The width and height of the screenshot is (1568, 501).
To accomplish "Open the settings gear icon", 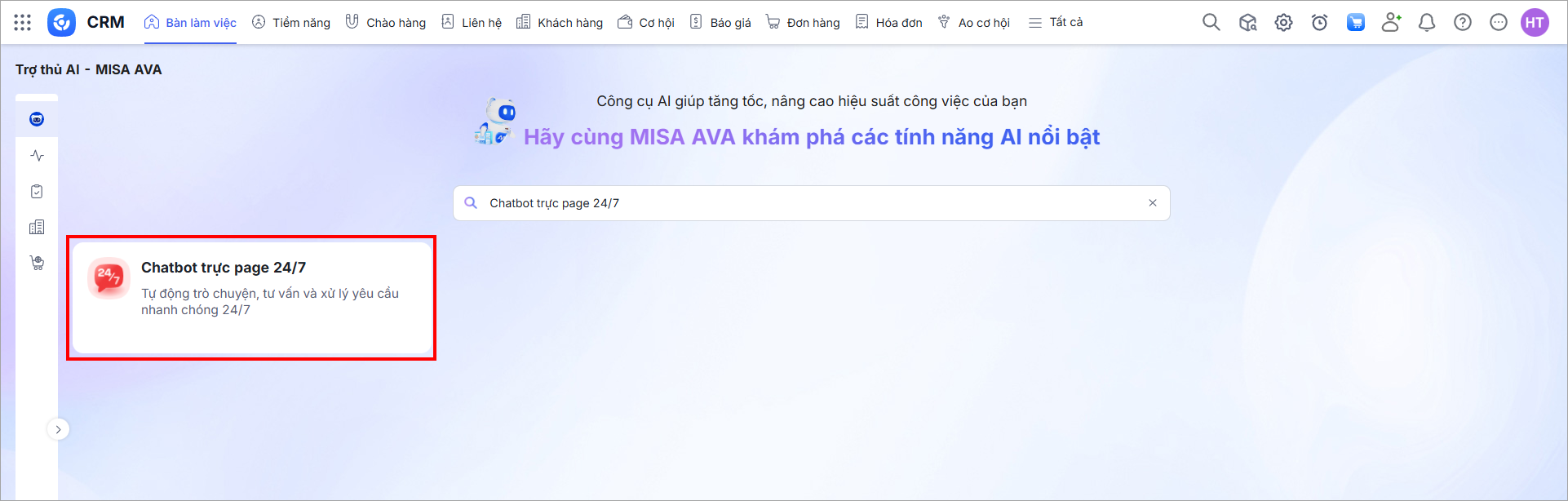I will click(x=1283, y=23).
